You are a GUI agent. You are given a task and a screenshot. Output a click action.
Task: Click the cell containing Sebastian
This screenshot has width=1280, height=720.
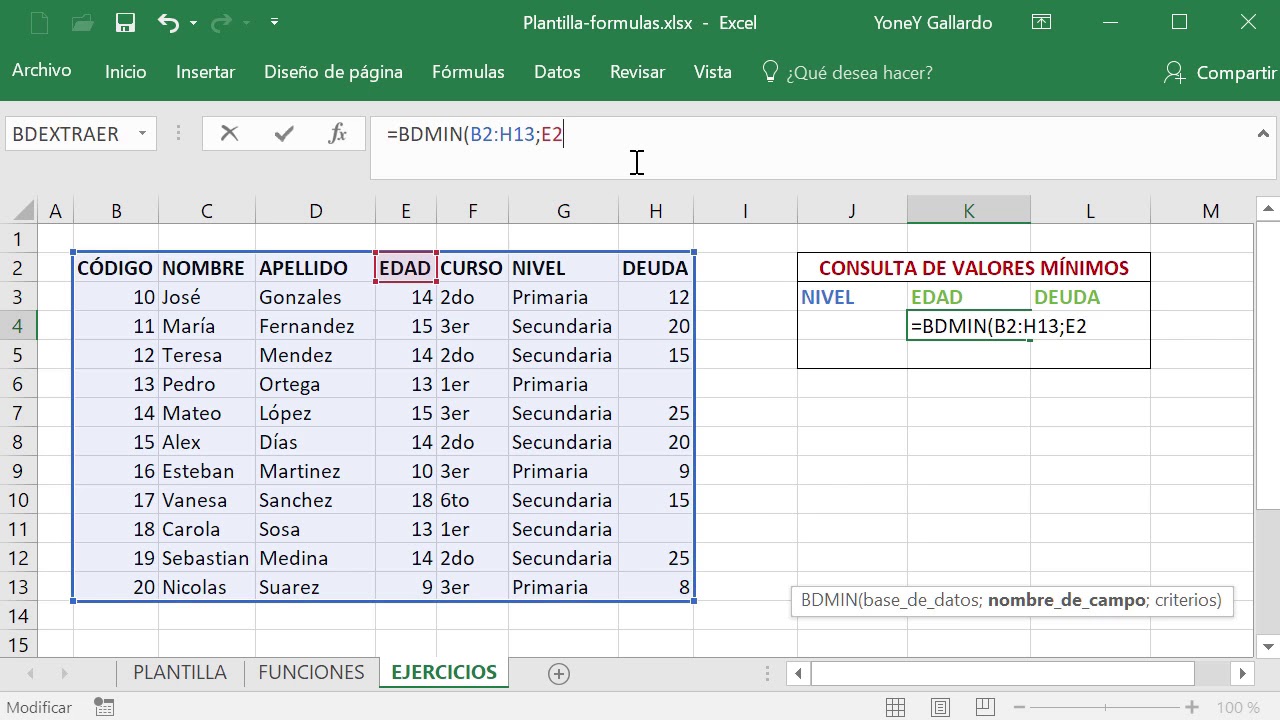tap(206, 558)
